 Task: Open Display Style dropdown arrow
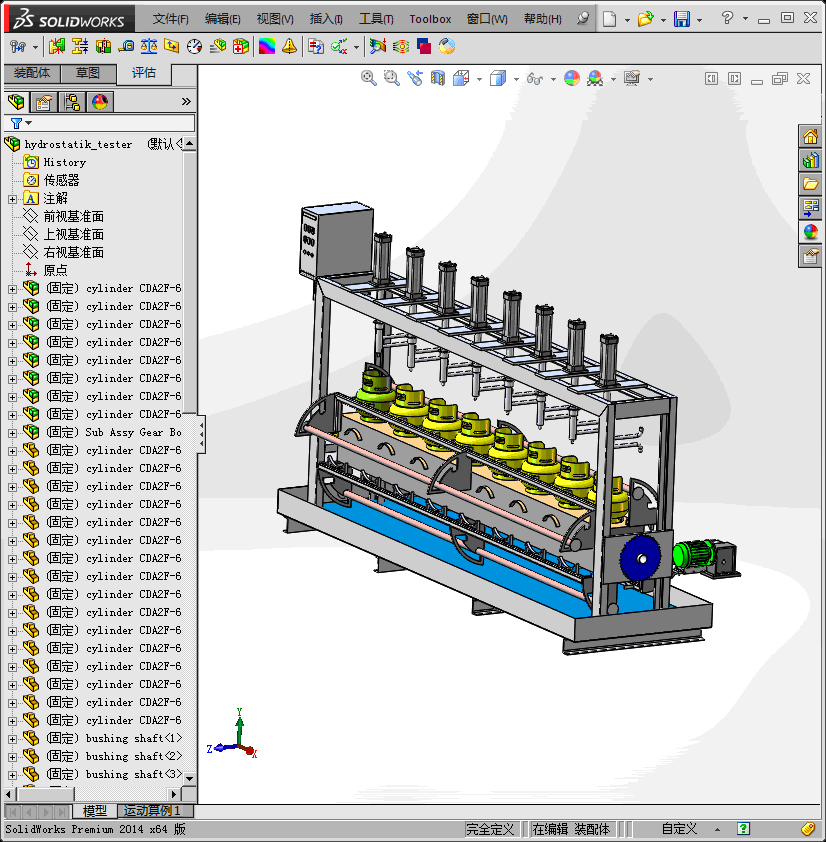point(516,79)
